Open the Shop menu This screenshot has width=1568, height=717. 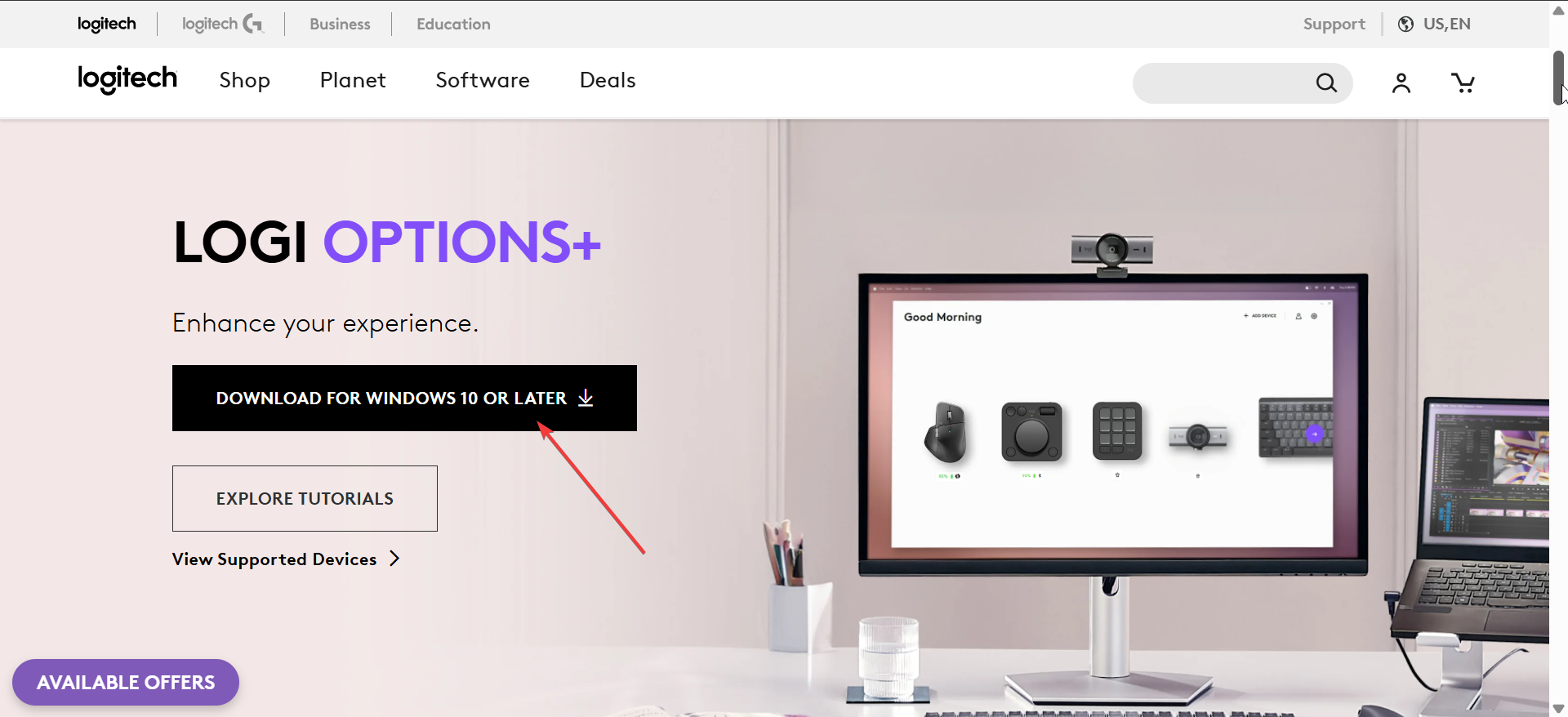click(x=244, y=80)
